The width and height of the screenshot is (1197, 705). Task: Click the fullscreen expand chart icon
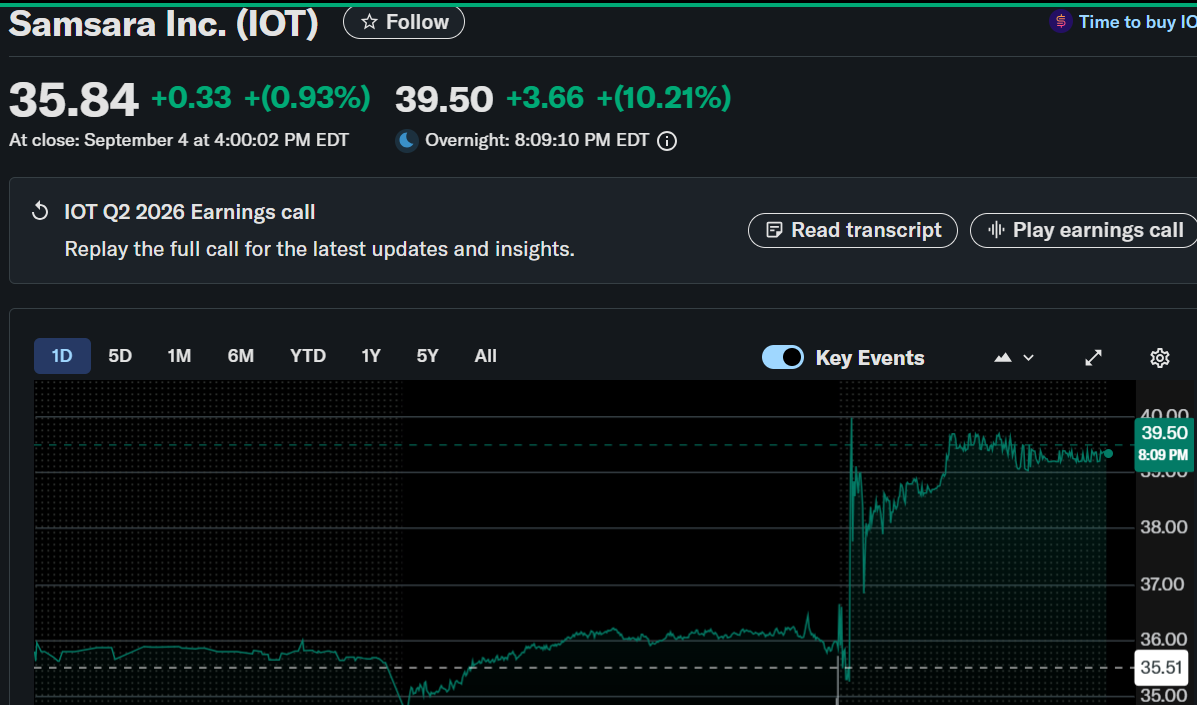click(x=1094, y=357)
